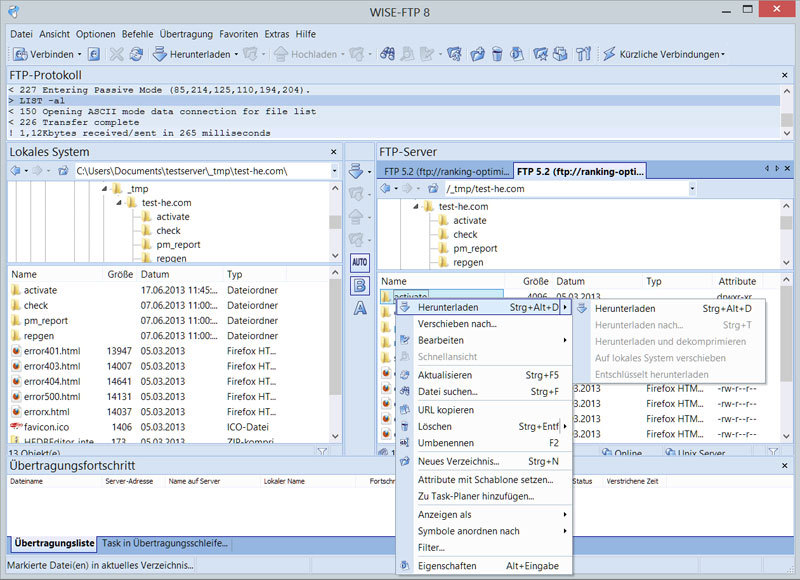Switch to the first FTP 5.2 server tab
The width and height of the screenshot is (800, 580).
pos(446,171)
